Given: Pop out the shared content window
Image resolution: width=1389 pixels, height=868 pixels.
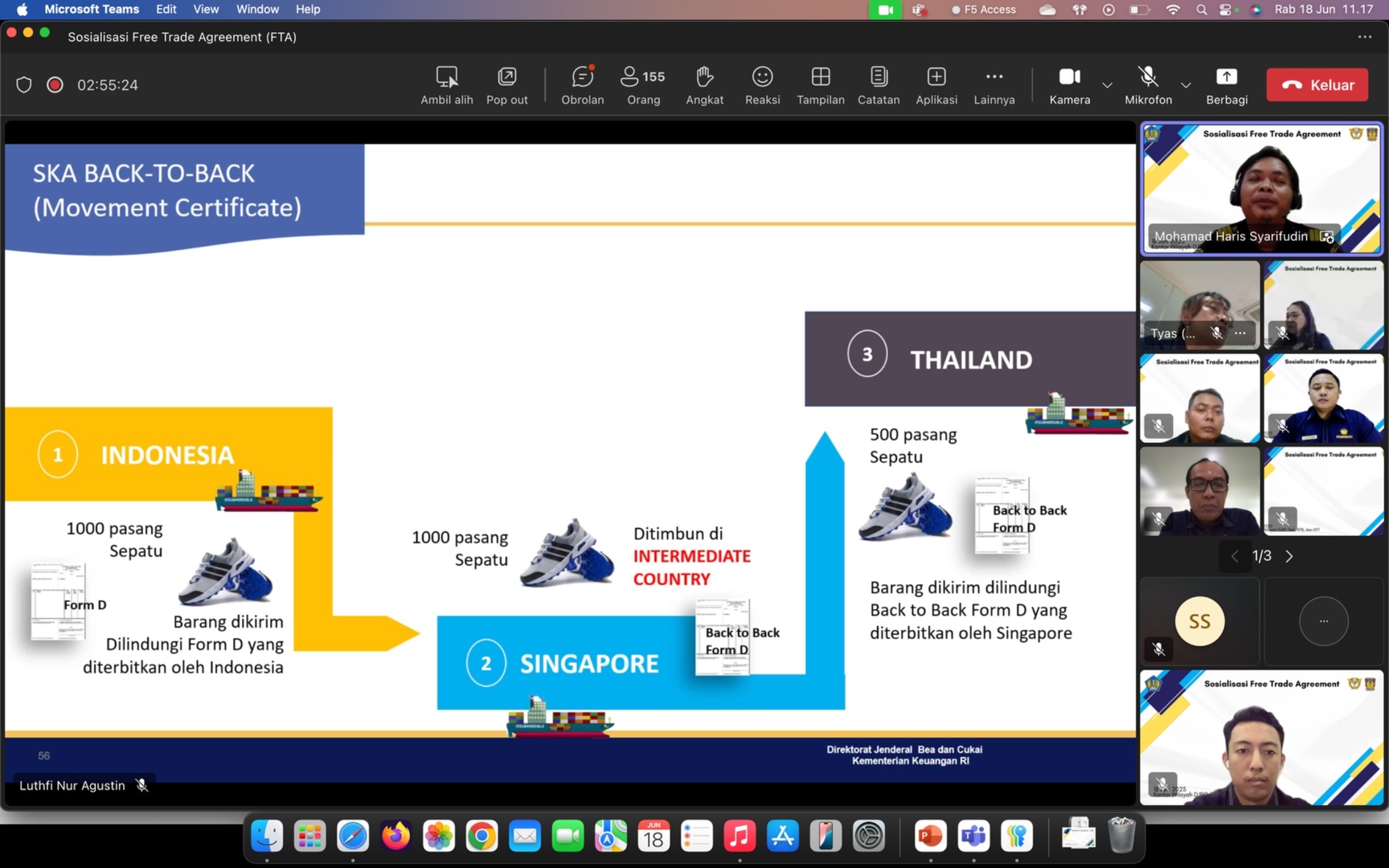Looking at the screenshot, I should [506, 77].
